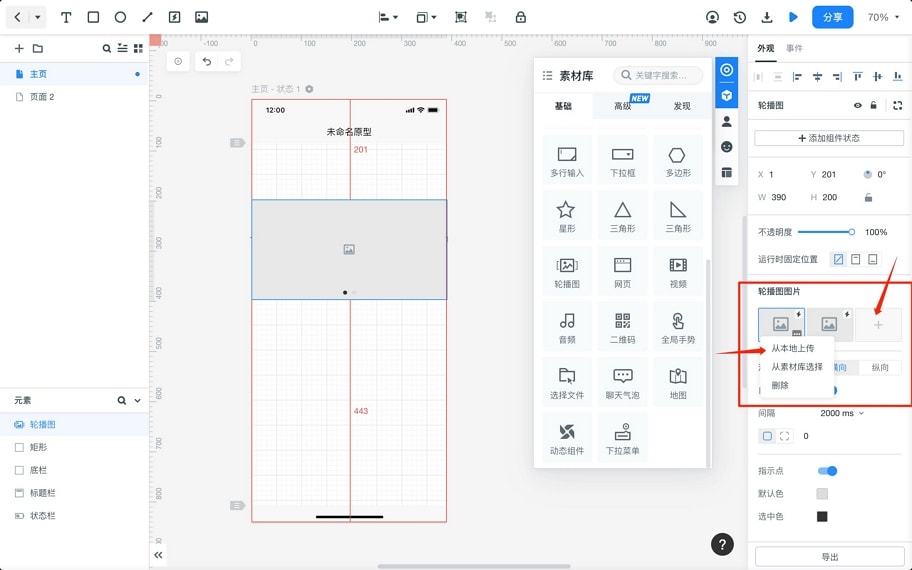The image size is (912, 570).
Task: Select the second 运行时固定位置 option
Action: (856, 259)
